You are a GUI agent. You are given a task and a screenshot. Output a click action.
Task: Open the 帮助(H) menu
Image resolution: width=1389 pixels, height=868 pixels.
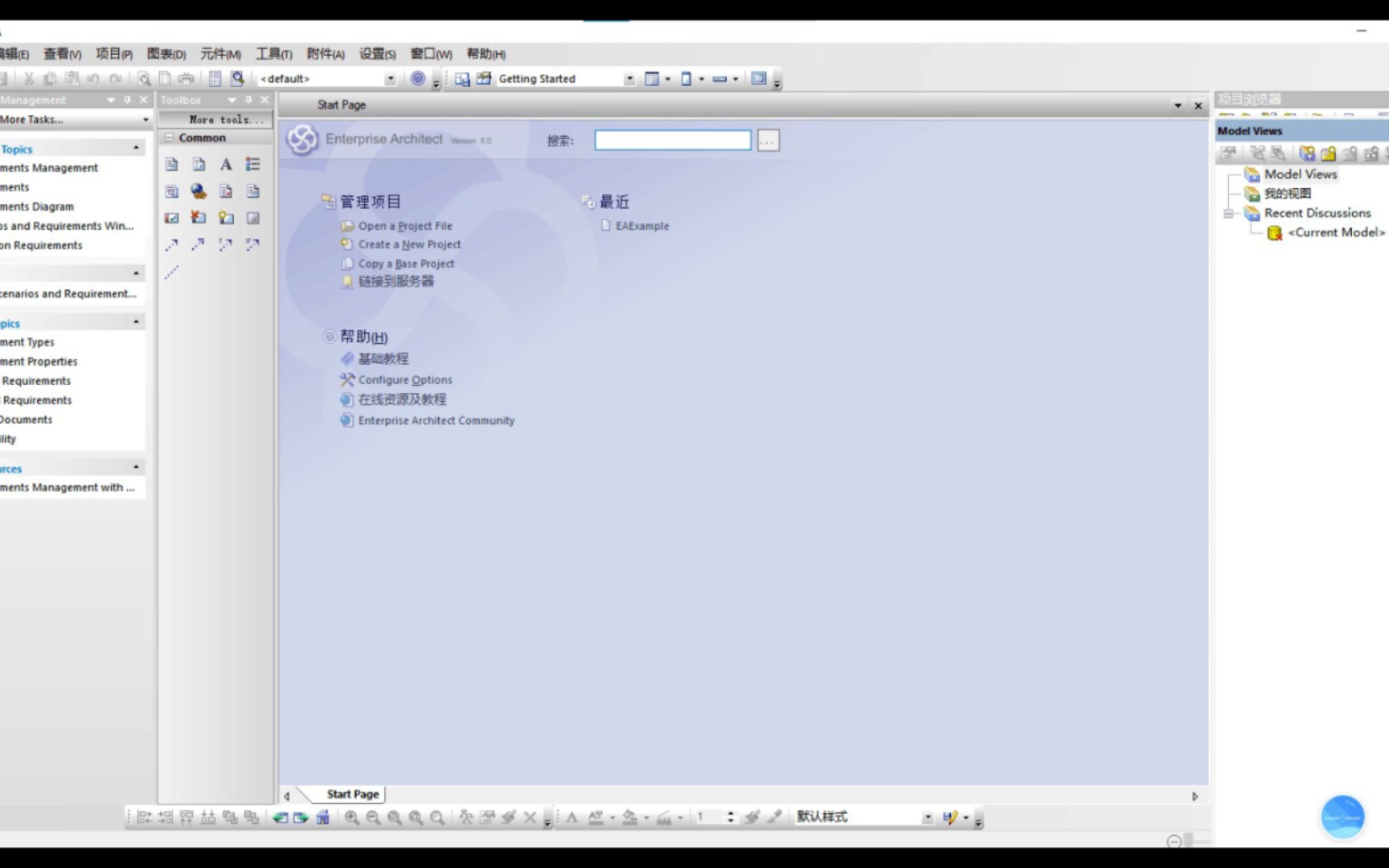click(486, 54)
